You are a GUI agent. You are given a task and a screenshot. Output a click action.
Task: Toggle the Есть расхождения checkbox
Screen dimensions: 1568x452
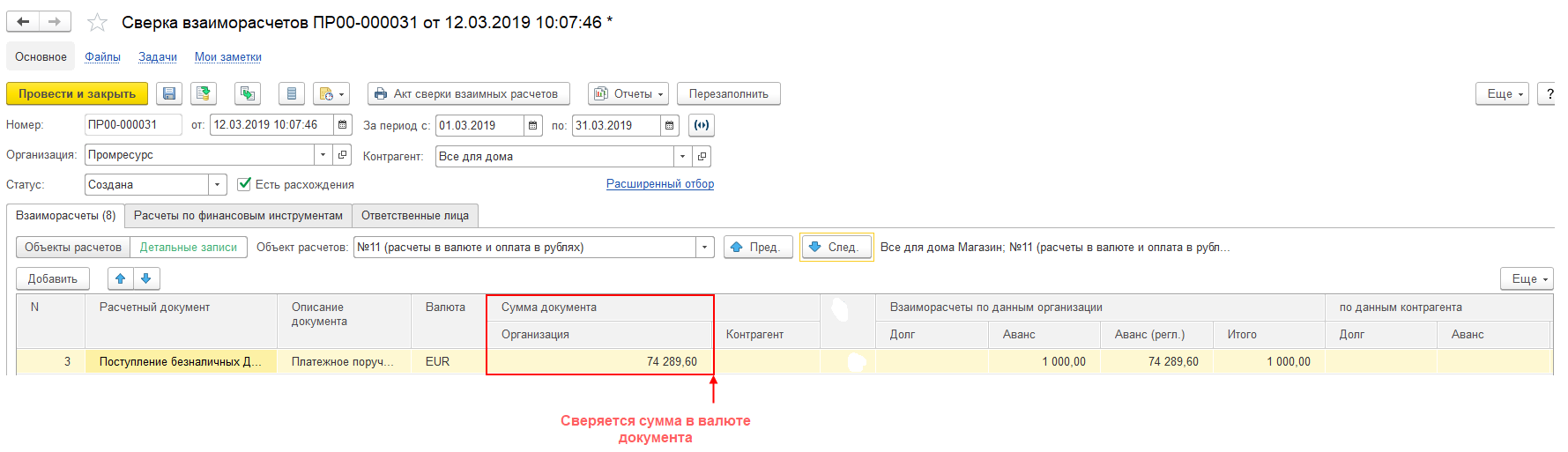pyautogui.click(x=245, y=184)
